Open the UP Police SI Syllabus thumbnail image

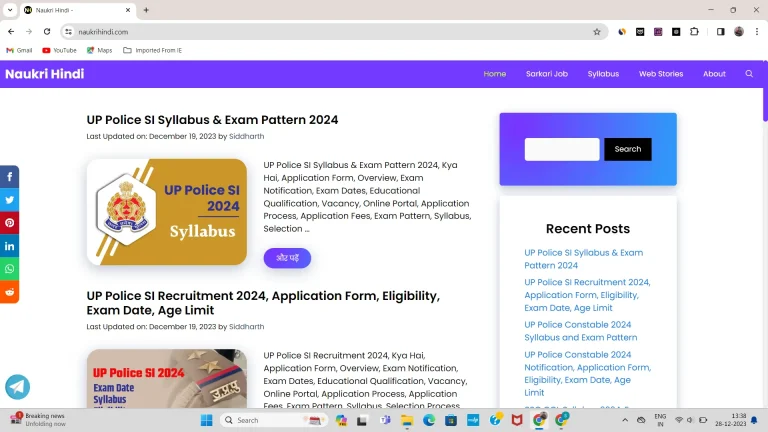(167, 212)
